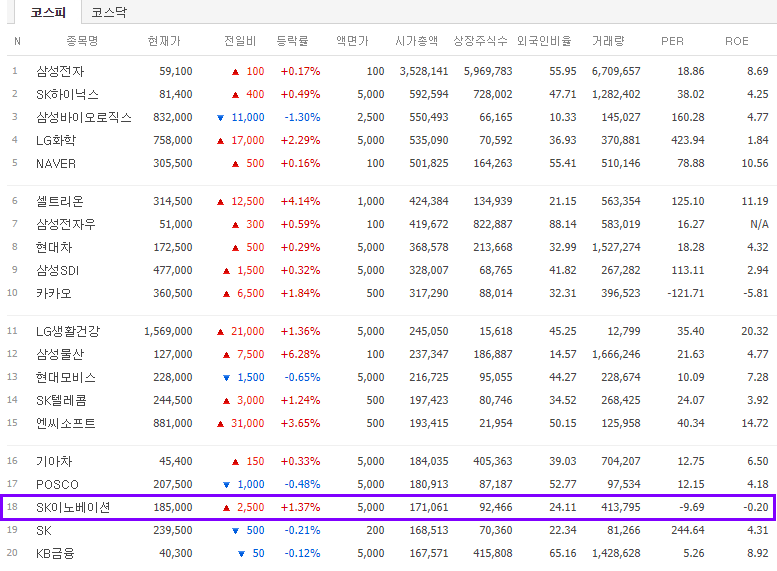Click KB금융 foreign ratio 65.16
The height and width of the screenshot is (571, 777).
pyautogui.click(x=562, y=553)
